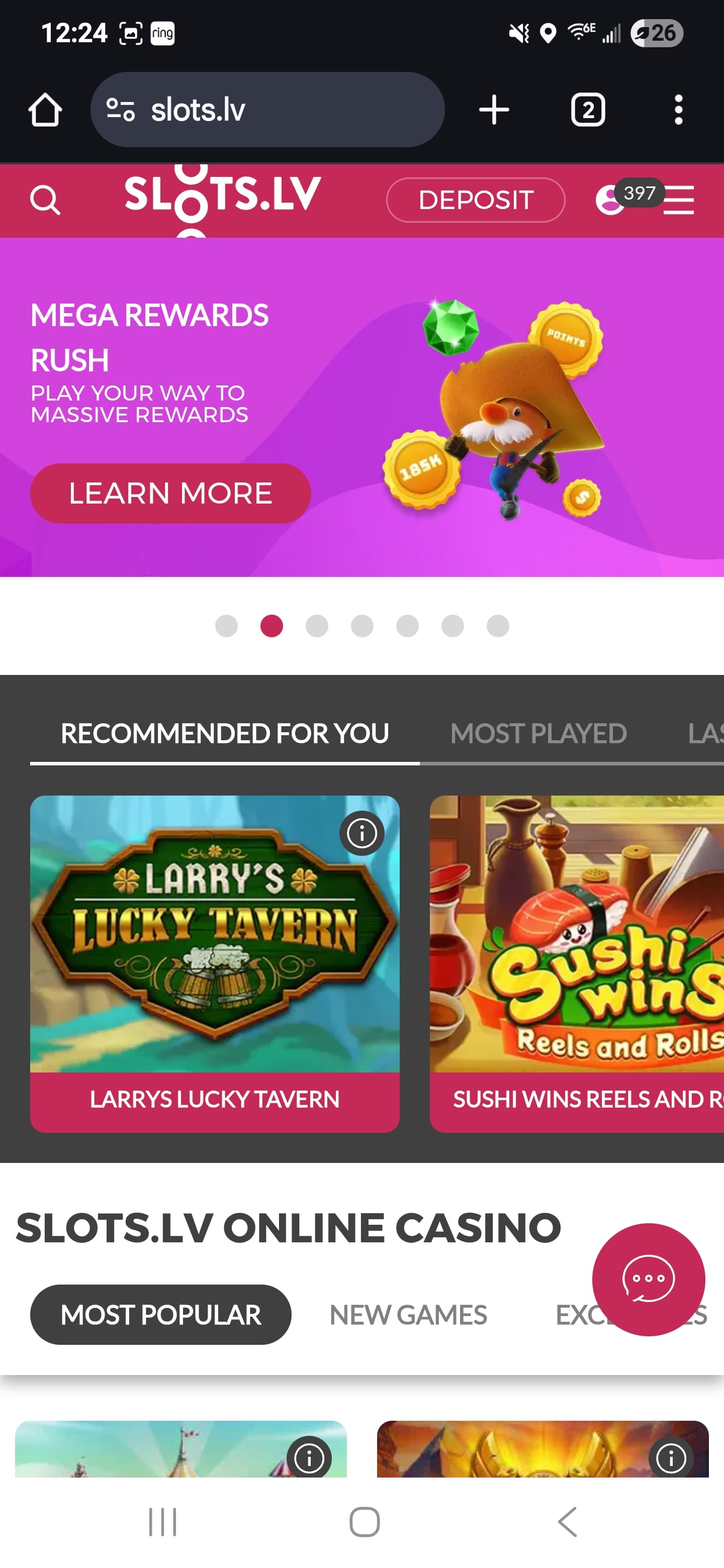Open the hamburger menu in header
The image size is (724, 1568).
[x=678, y=200]
